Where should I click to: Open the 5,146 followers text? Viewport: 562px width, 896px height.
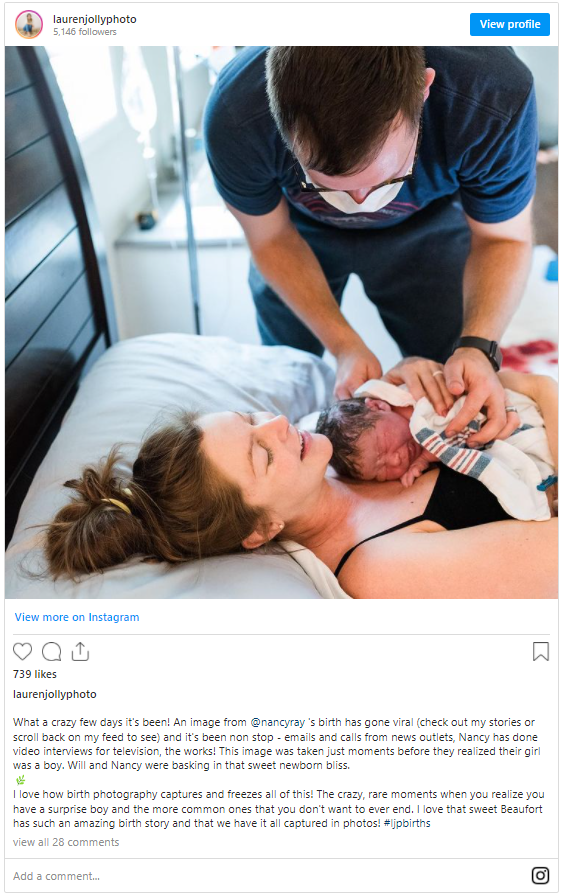85,32
